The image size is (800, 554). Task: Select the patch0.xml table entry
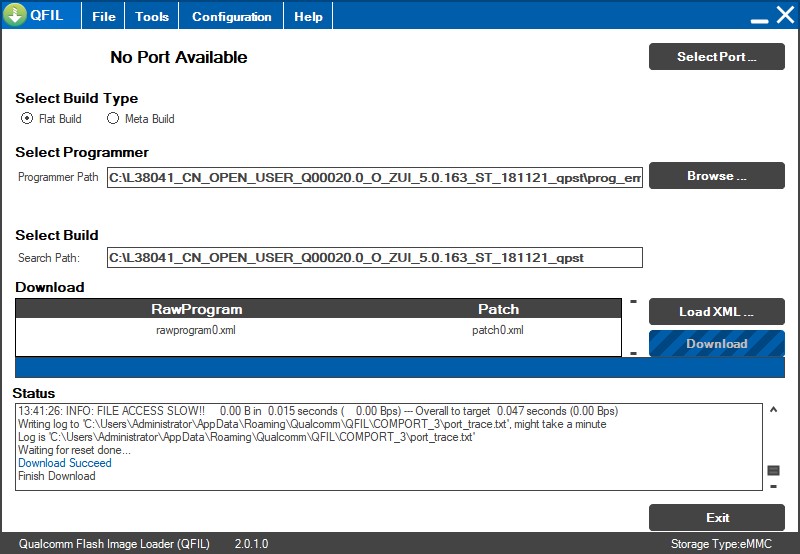[x=497, y=330]
